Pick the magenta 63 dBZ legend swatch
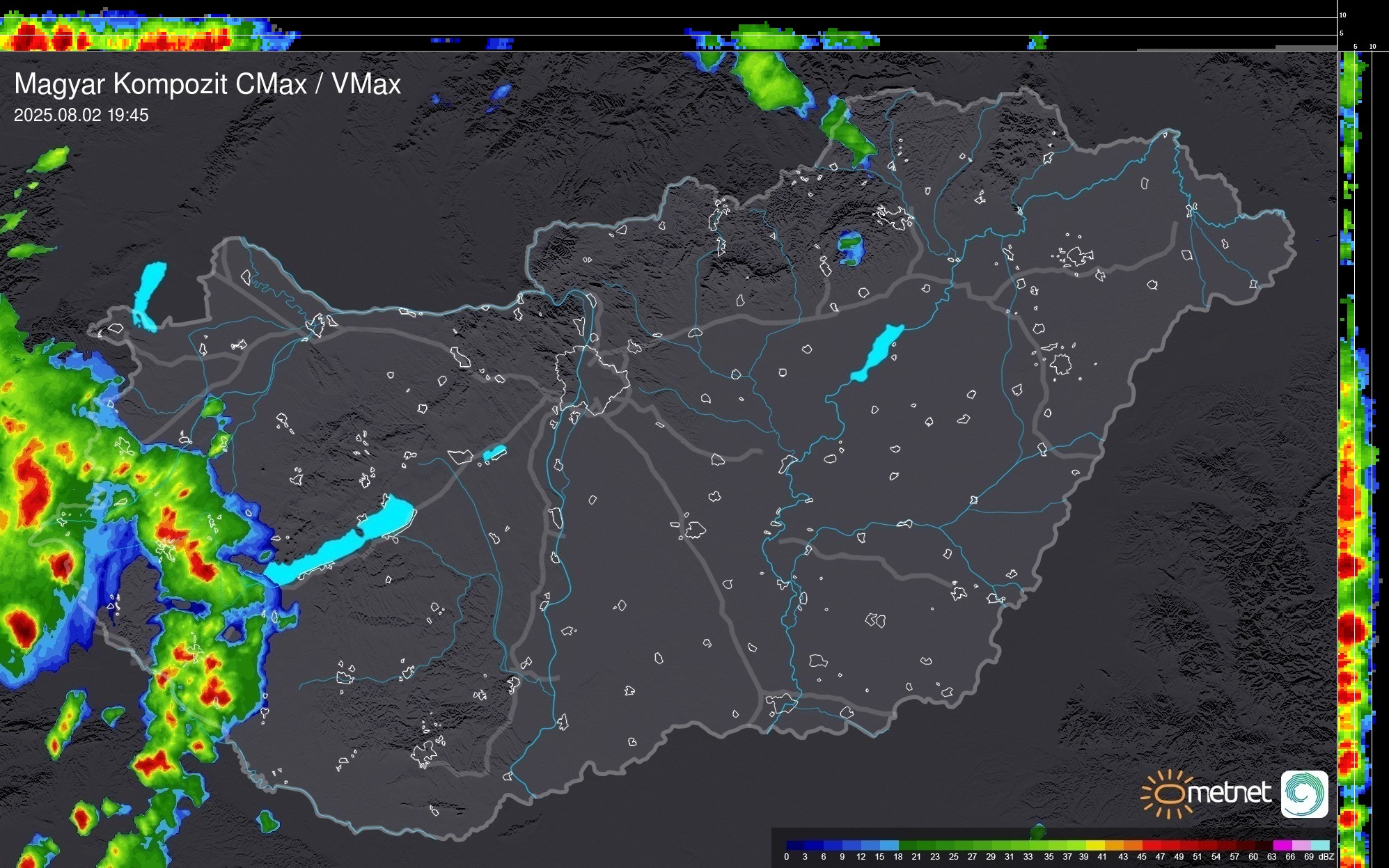This screenshot has height=868, width=1389. [x=1282, y=845]
